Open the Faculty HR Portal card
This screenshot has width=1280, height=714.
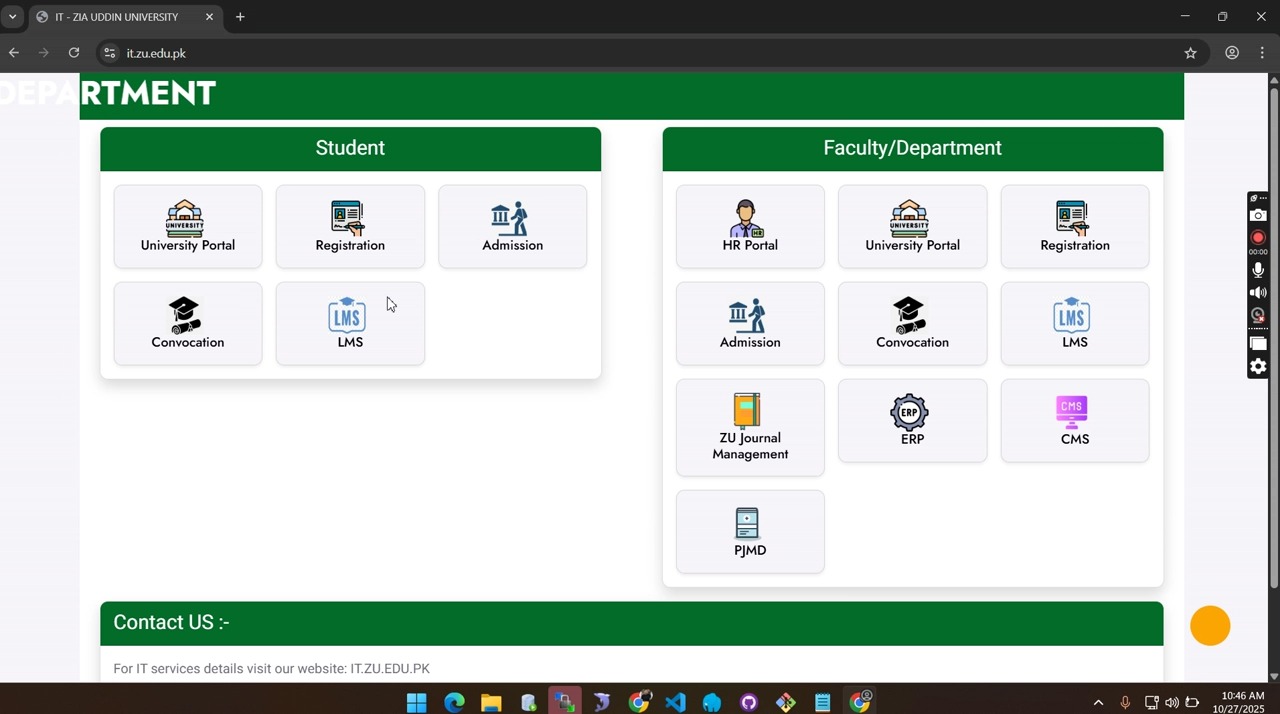[x=750, y=226]
